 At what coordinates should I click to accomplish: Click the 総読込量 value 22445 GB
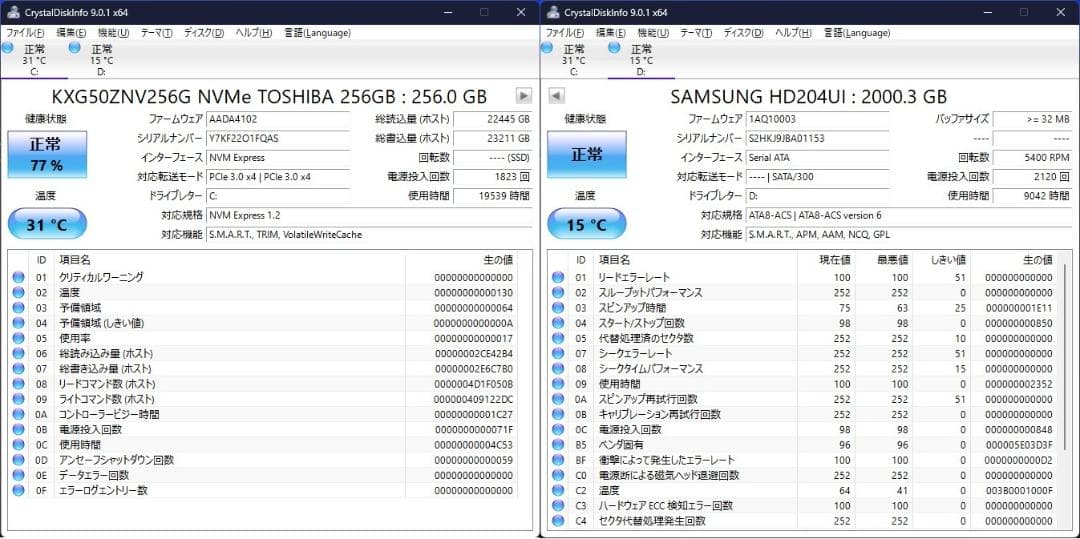[x=492, y=119]
